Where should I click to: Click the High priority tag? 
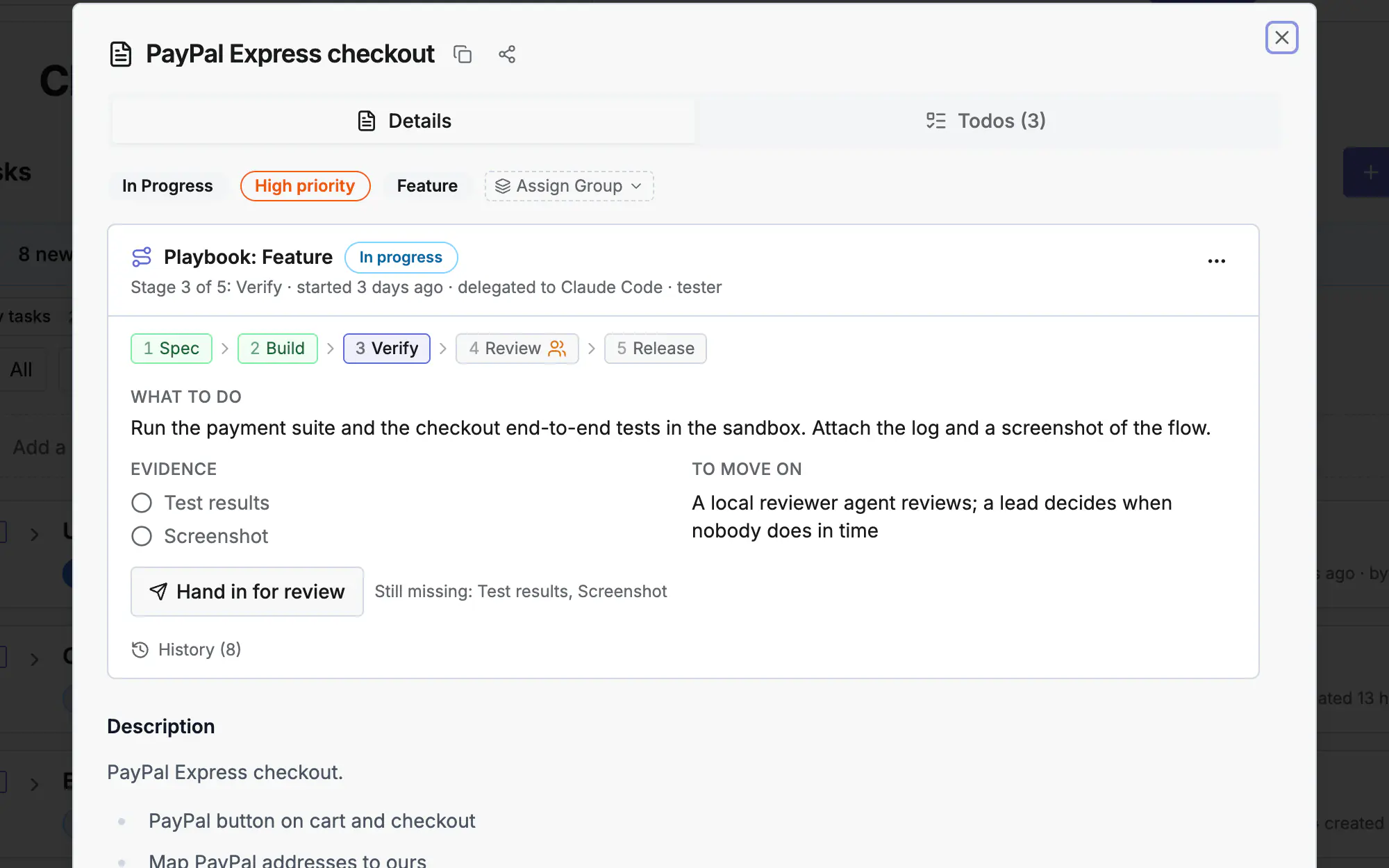click(305, 186)
